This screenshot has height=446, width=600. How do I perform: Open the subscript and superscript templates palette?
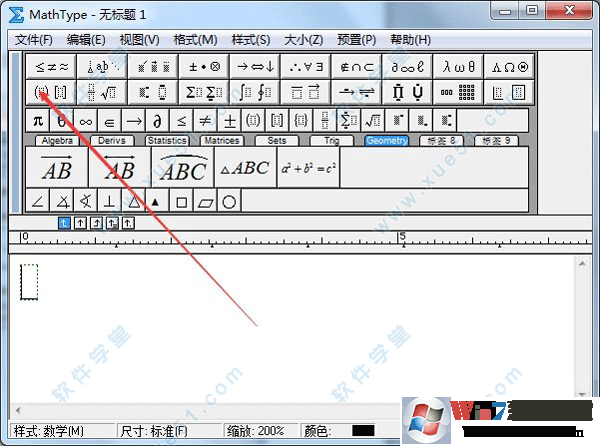click(153, 92)
